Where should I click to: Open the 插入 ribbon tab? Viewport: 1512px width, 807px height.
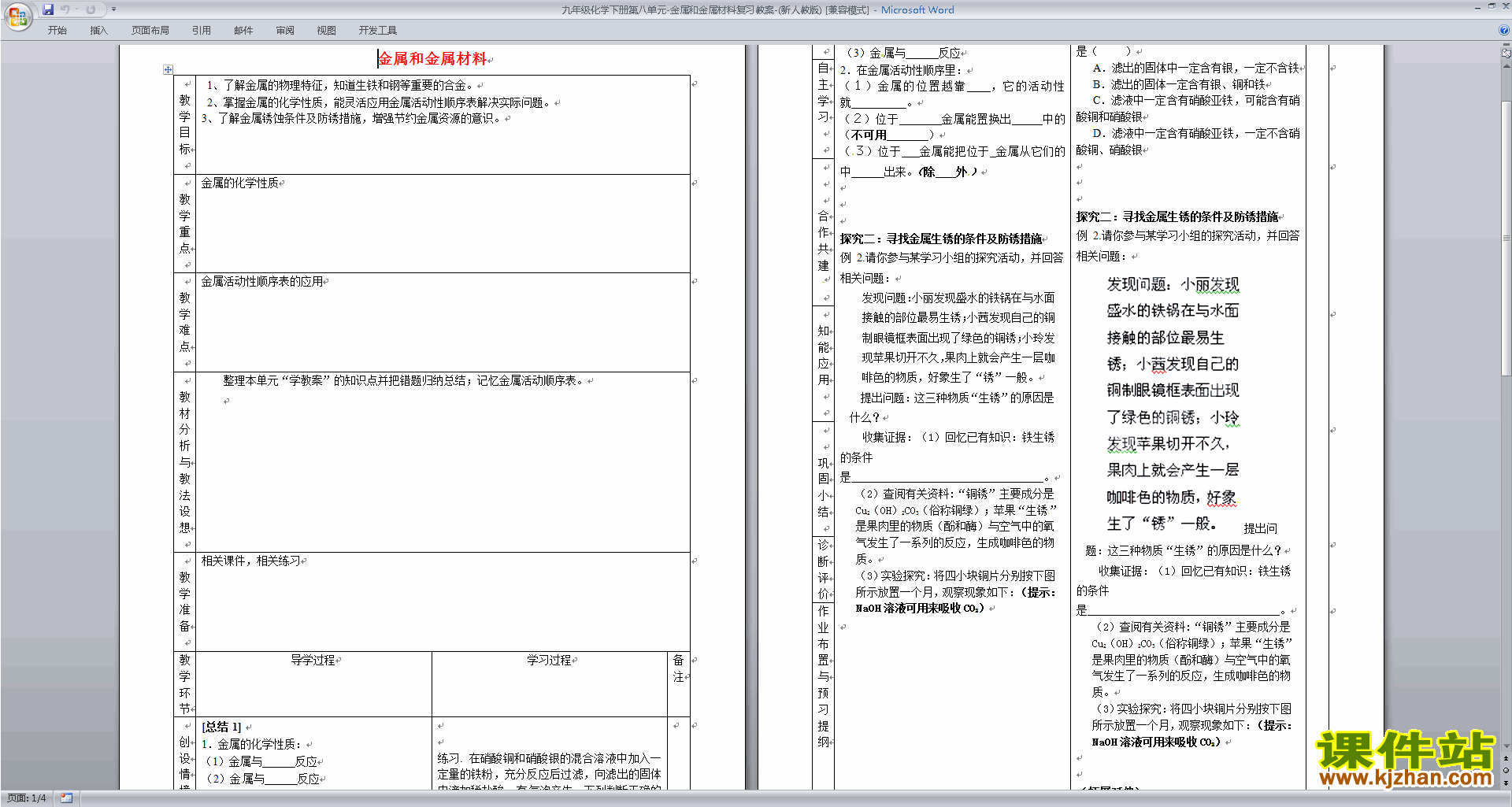click(98, 30)
